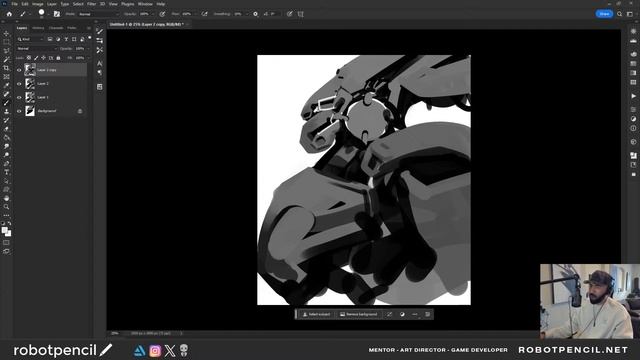Open the workspace switcher dropdown
Image resolution: width=640 pixels, height=360 pixels.
(630, 14)
